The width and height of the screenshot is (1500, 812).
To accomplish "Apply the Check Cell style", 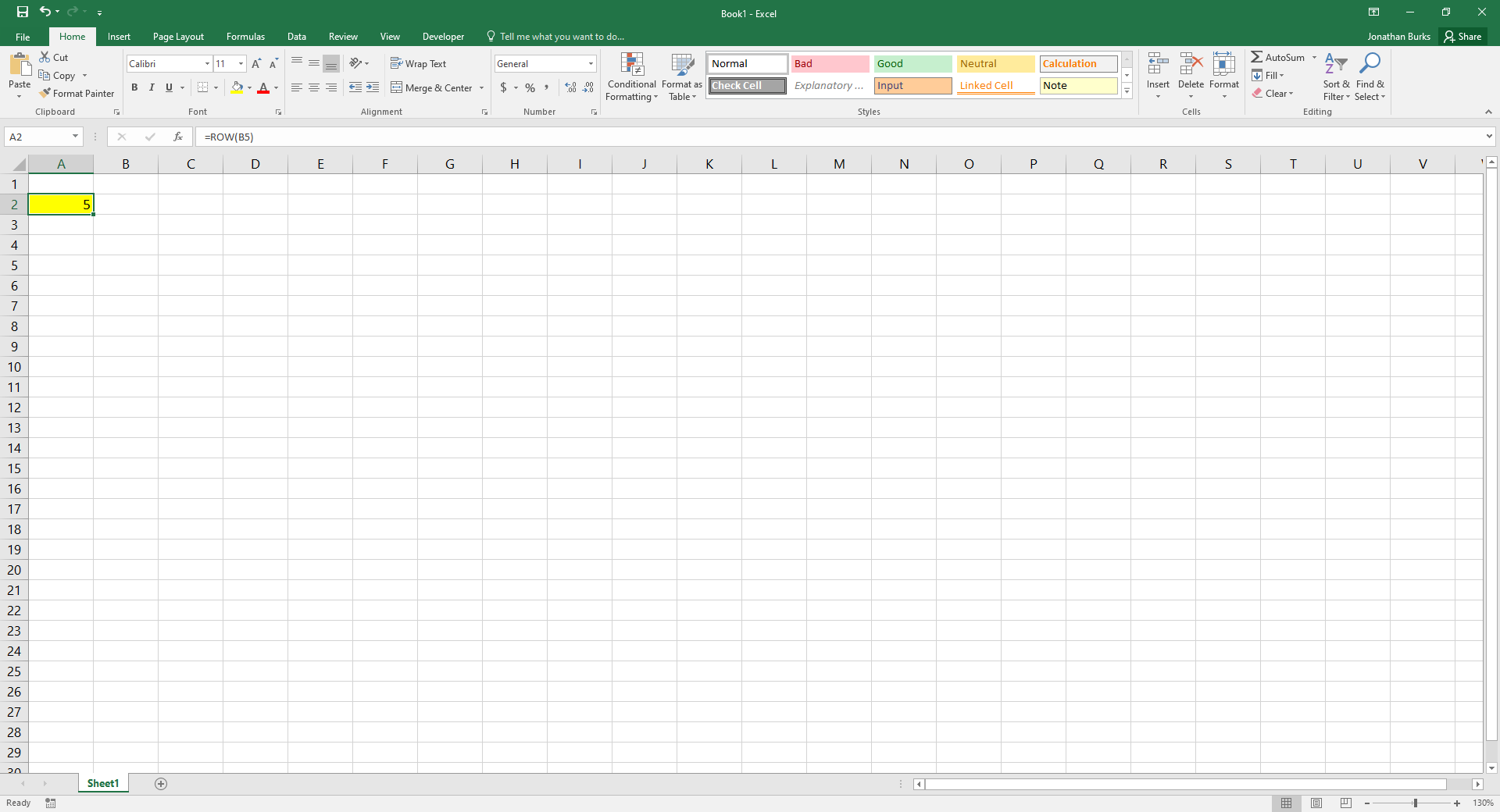I will tap(748, 85).
